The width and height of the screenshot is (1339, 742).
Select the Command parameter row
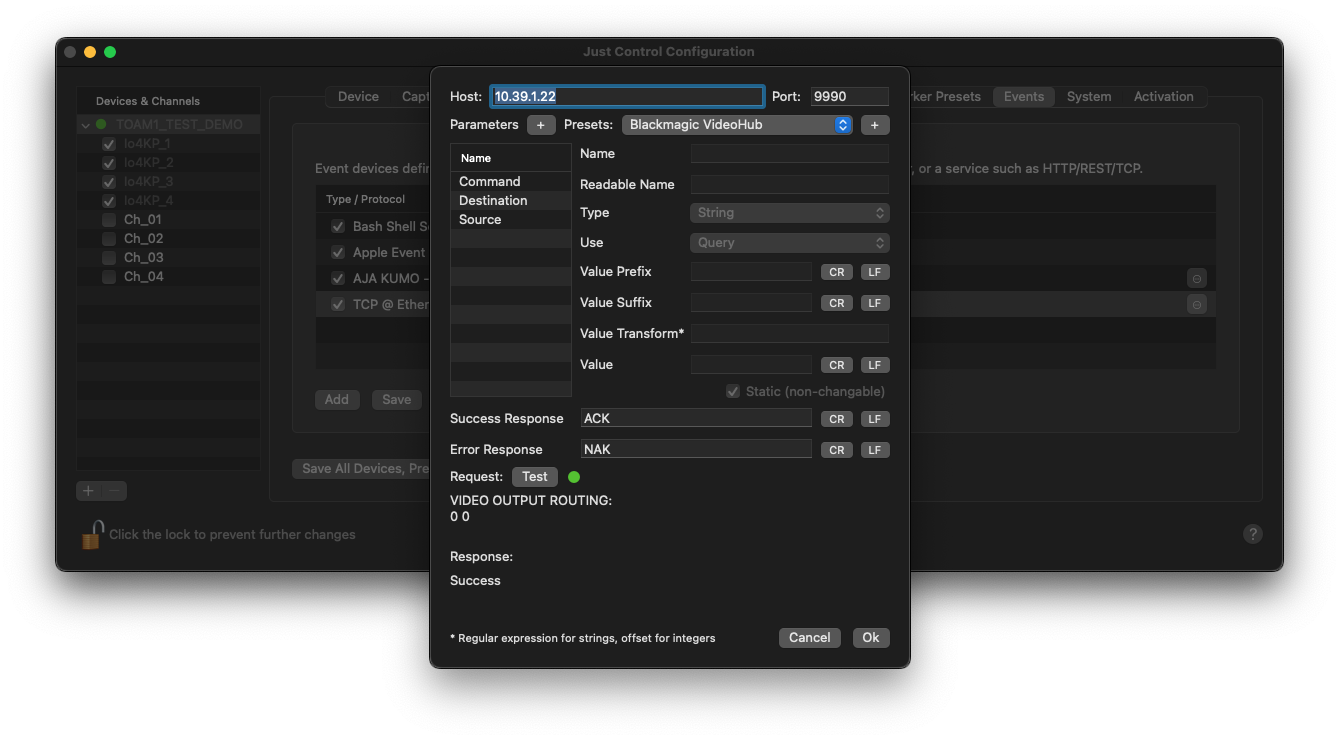point(511,182)
